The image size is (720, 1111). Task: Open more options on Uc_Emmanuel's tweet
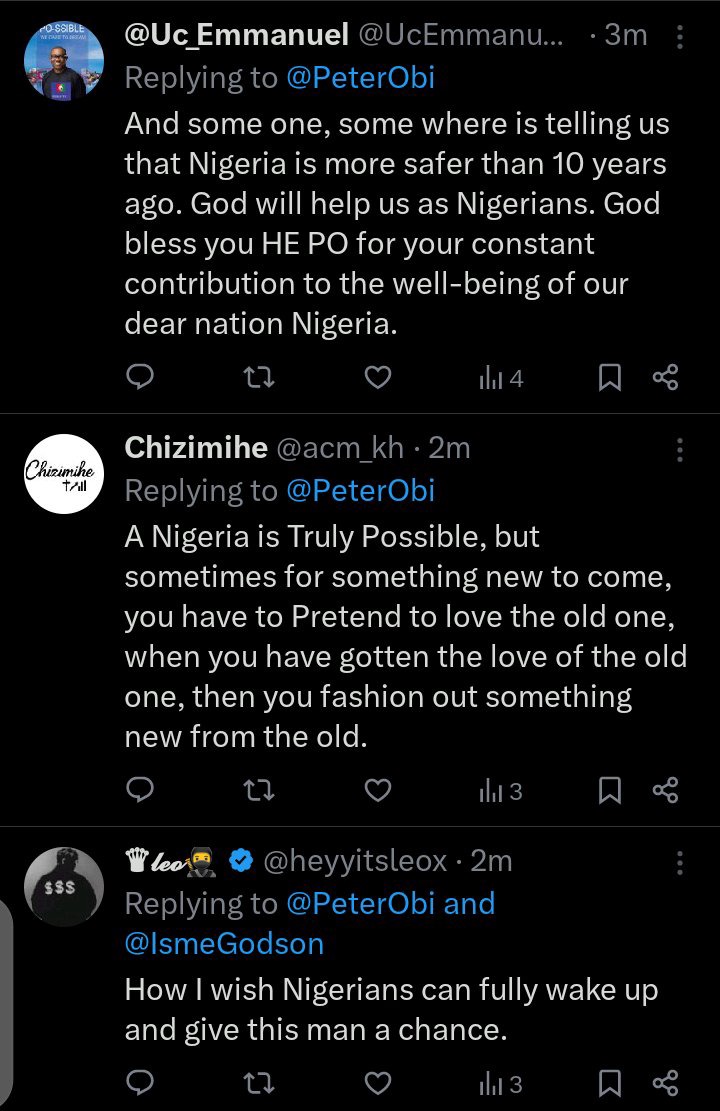680,37
